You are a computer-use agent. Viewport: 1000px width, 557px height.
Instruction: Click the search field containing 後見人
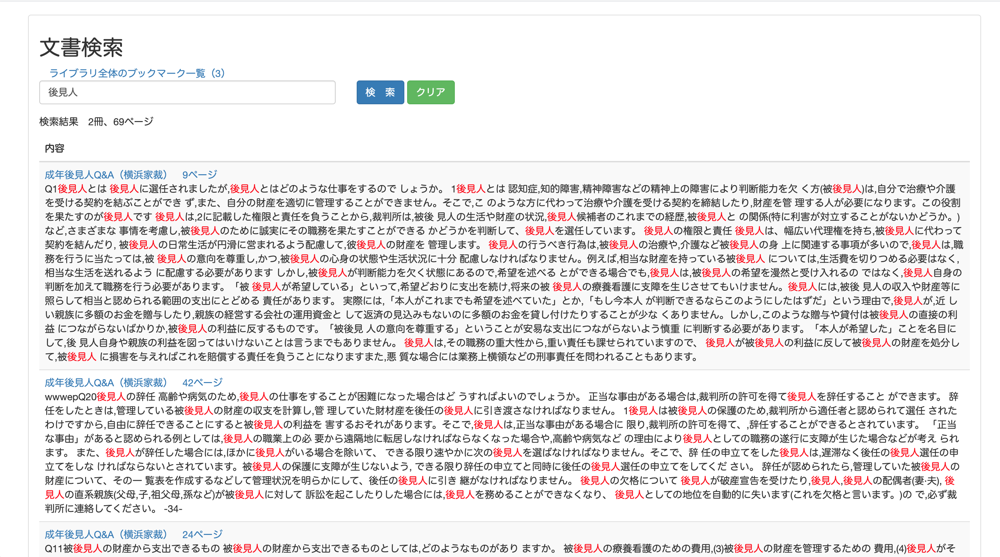(187, 92)
